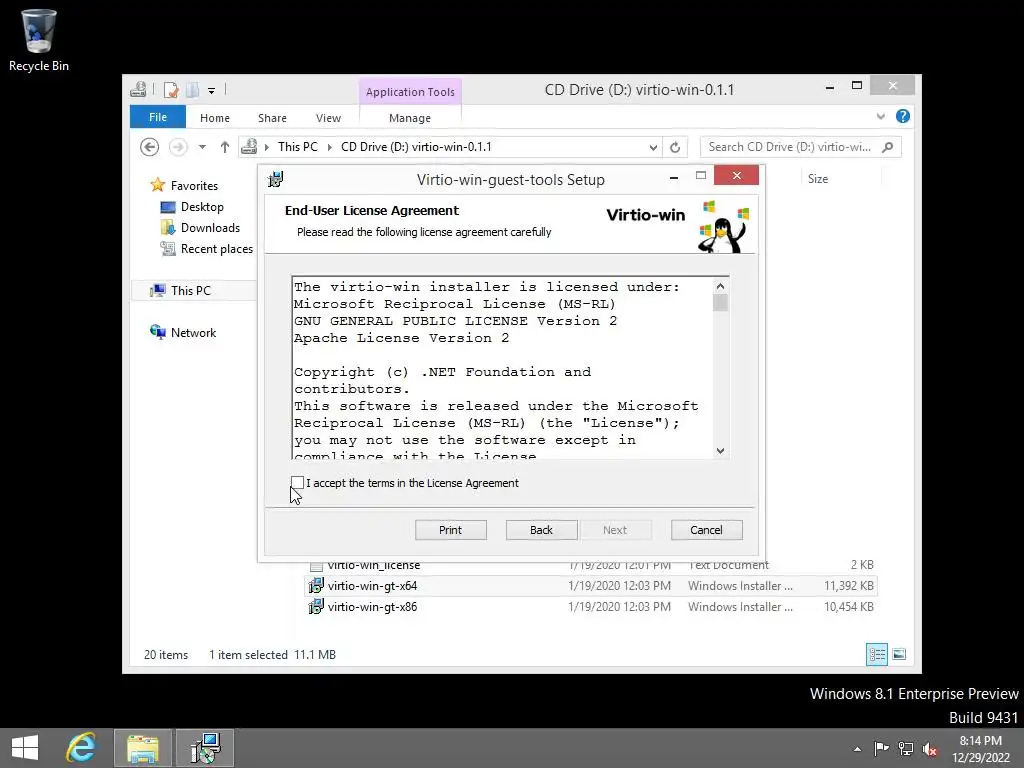Click the New folder icon in Explorer quick access toolbar
The image size is (1024, 768).
[x=192, y=89]
